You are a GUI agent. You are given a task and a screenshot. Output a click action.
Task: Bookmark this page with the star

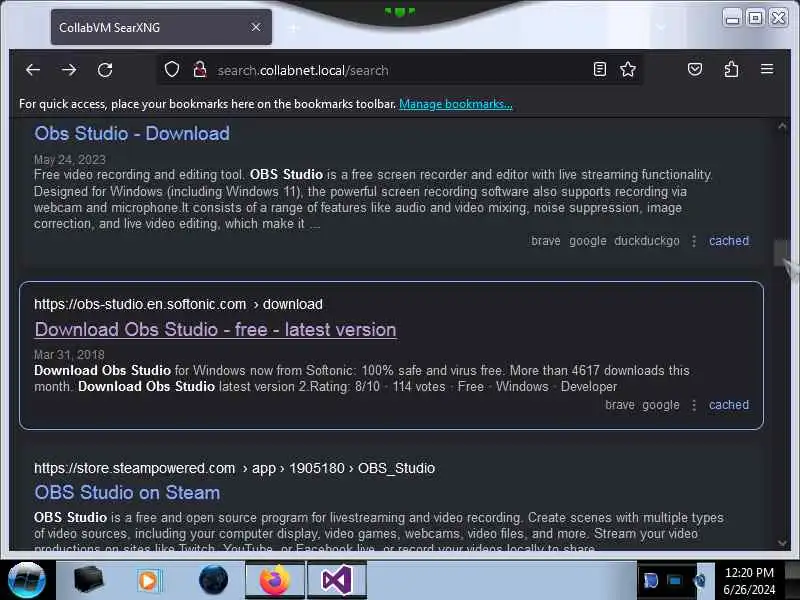coord(628,69)
